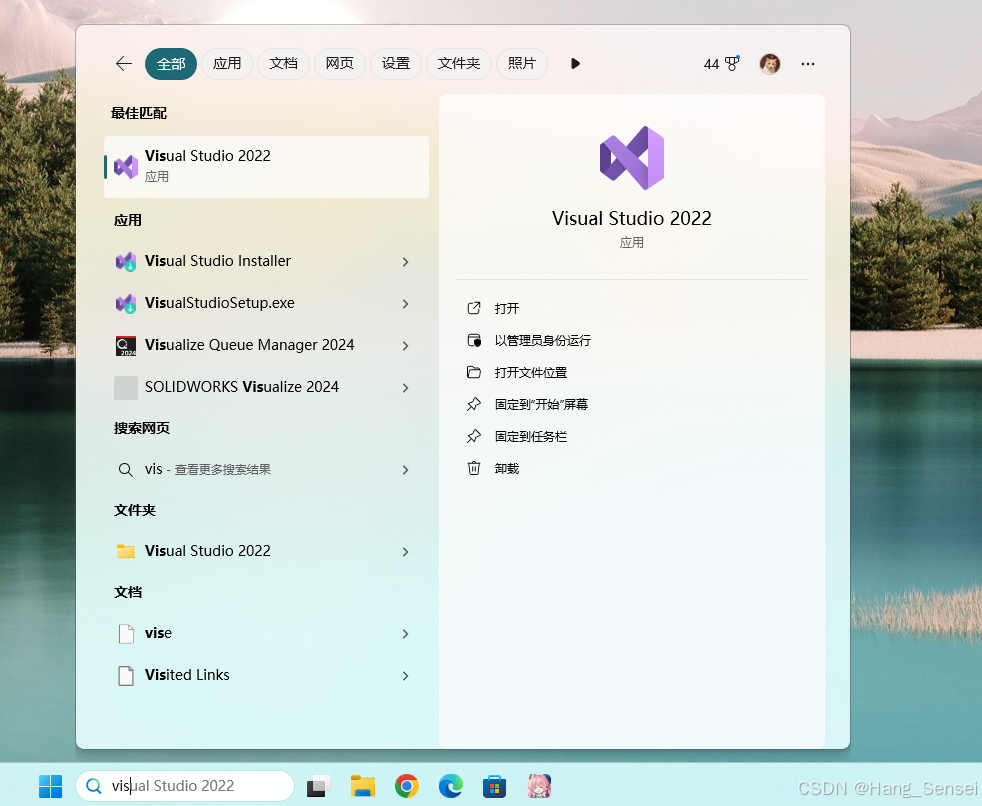This screenshot has height=806, width=982.
Task: Launch Google Chrome from the taskbar
Action: click(406, 786)
